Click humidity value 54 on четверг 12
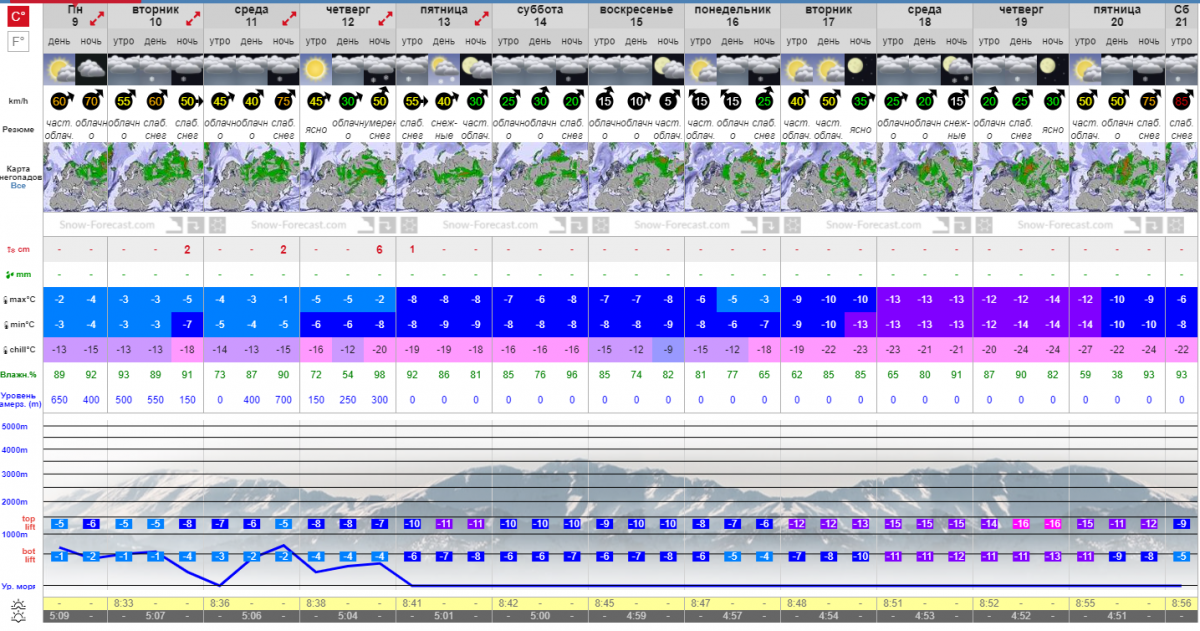This screenshot has height=631, width=1200. (x=348, y=373)
